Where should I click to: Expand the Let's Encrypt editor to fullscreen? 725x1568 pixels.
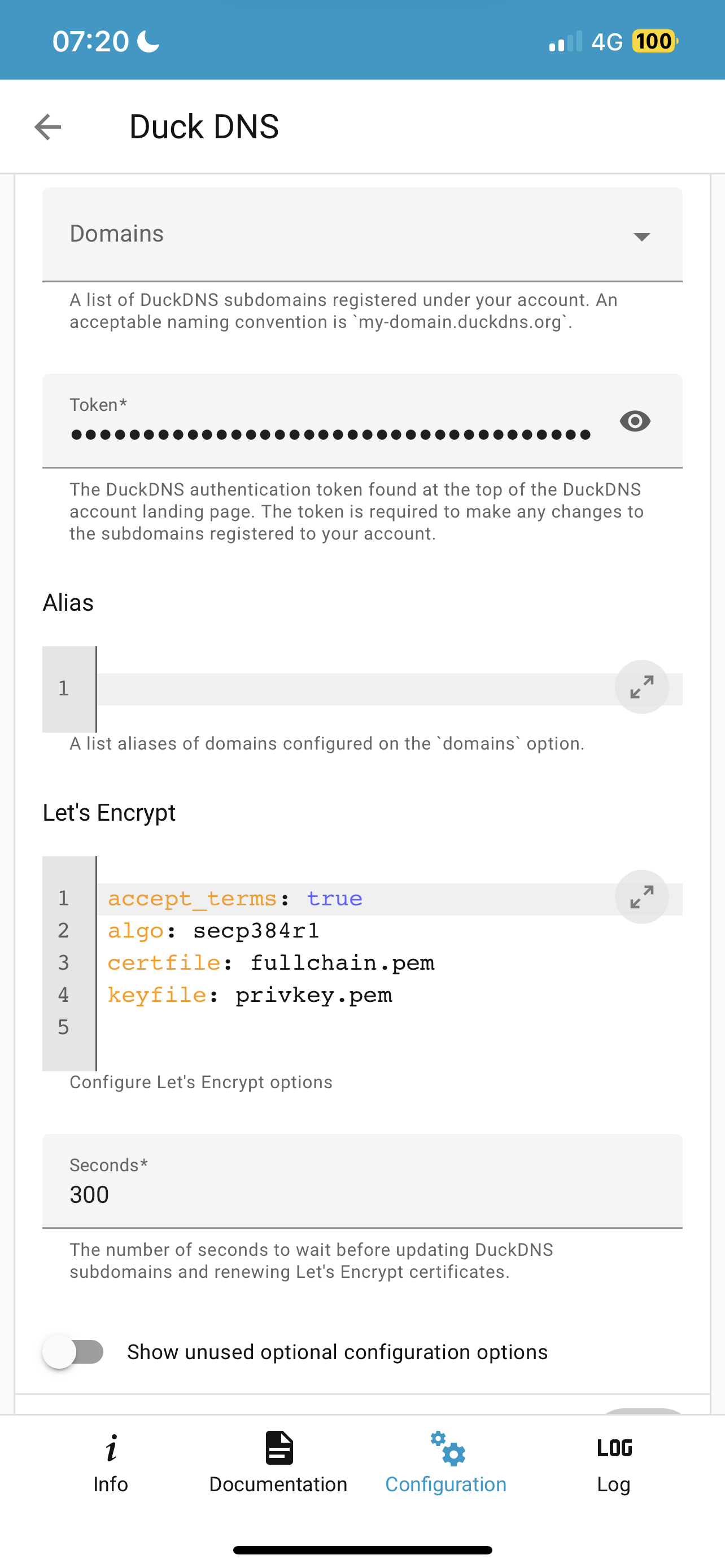(641, 897)
